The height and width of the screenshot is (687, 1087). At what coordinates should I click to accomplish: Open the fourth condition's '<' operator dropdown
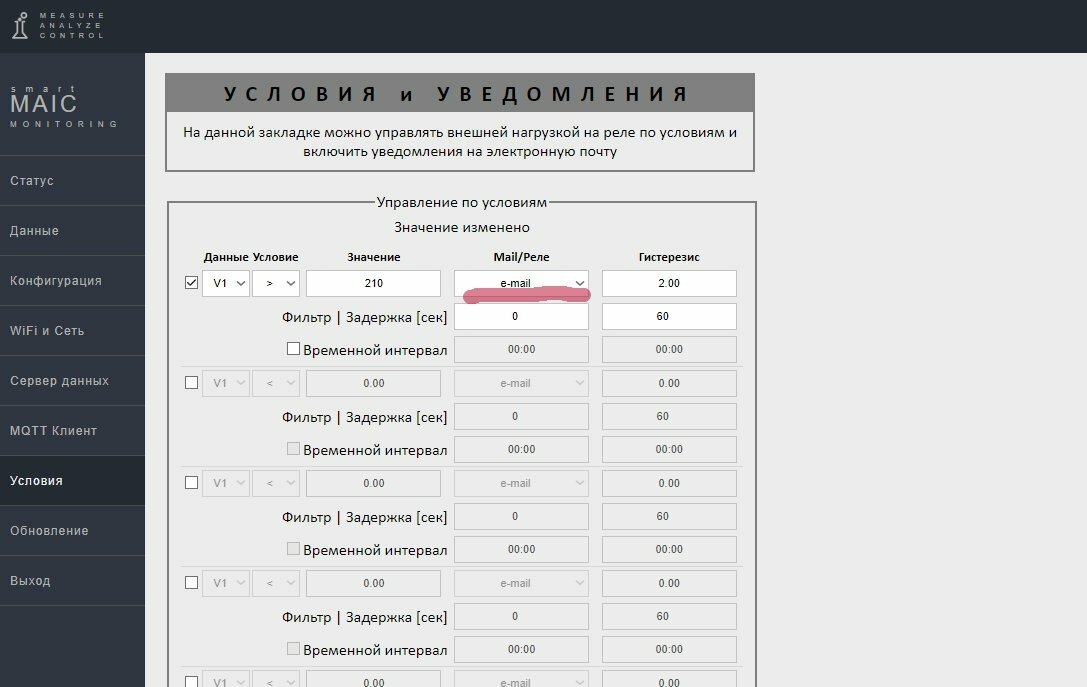point(276,582)
